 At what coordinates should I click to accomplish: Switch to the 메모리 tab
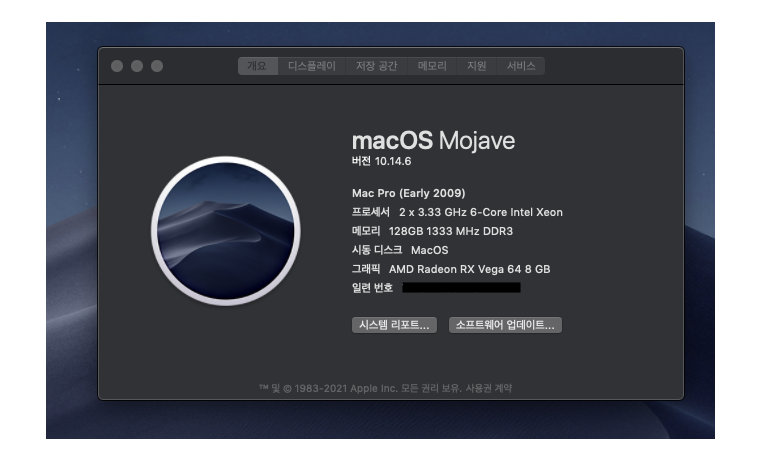tap(432, 66)
